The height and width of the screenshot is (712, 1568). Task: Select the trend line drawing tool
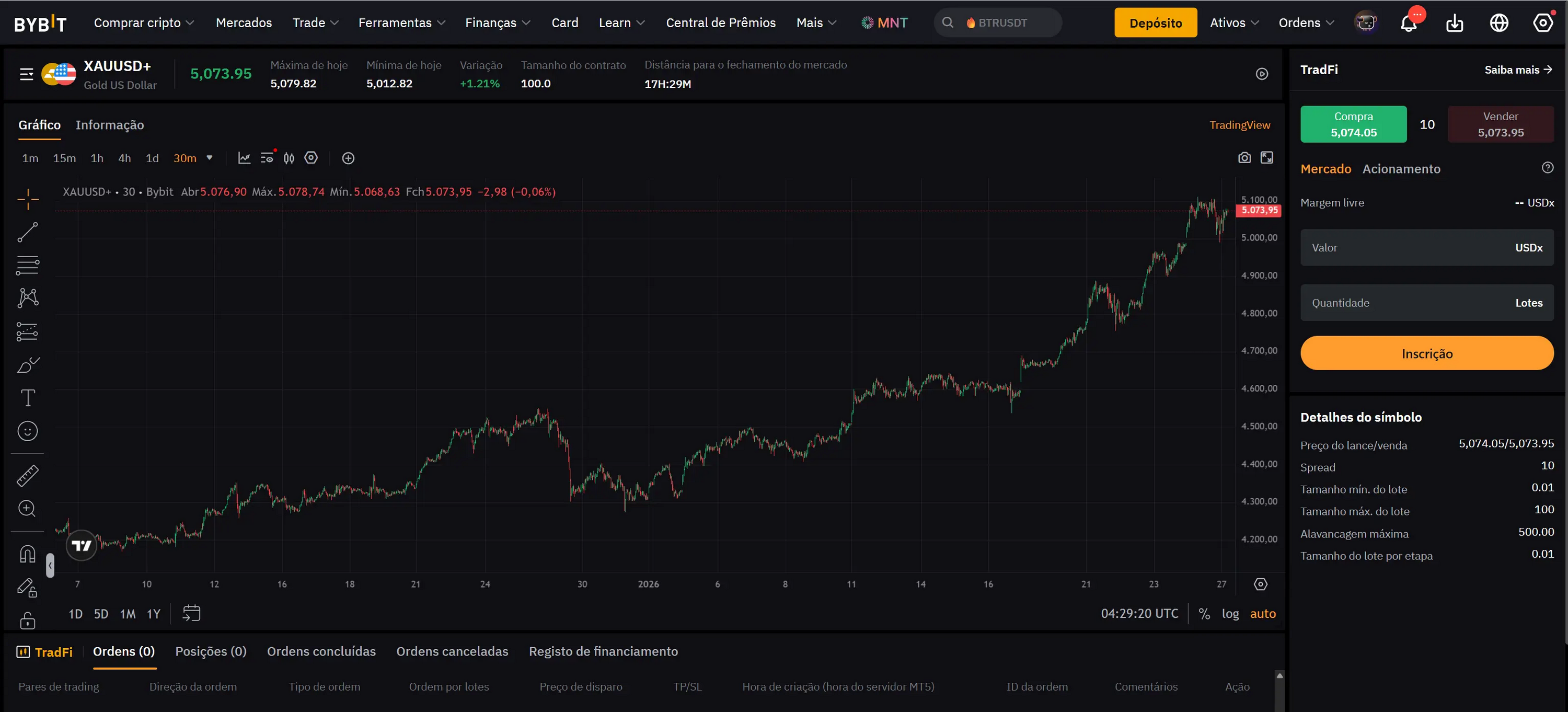point(27,232)
